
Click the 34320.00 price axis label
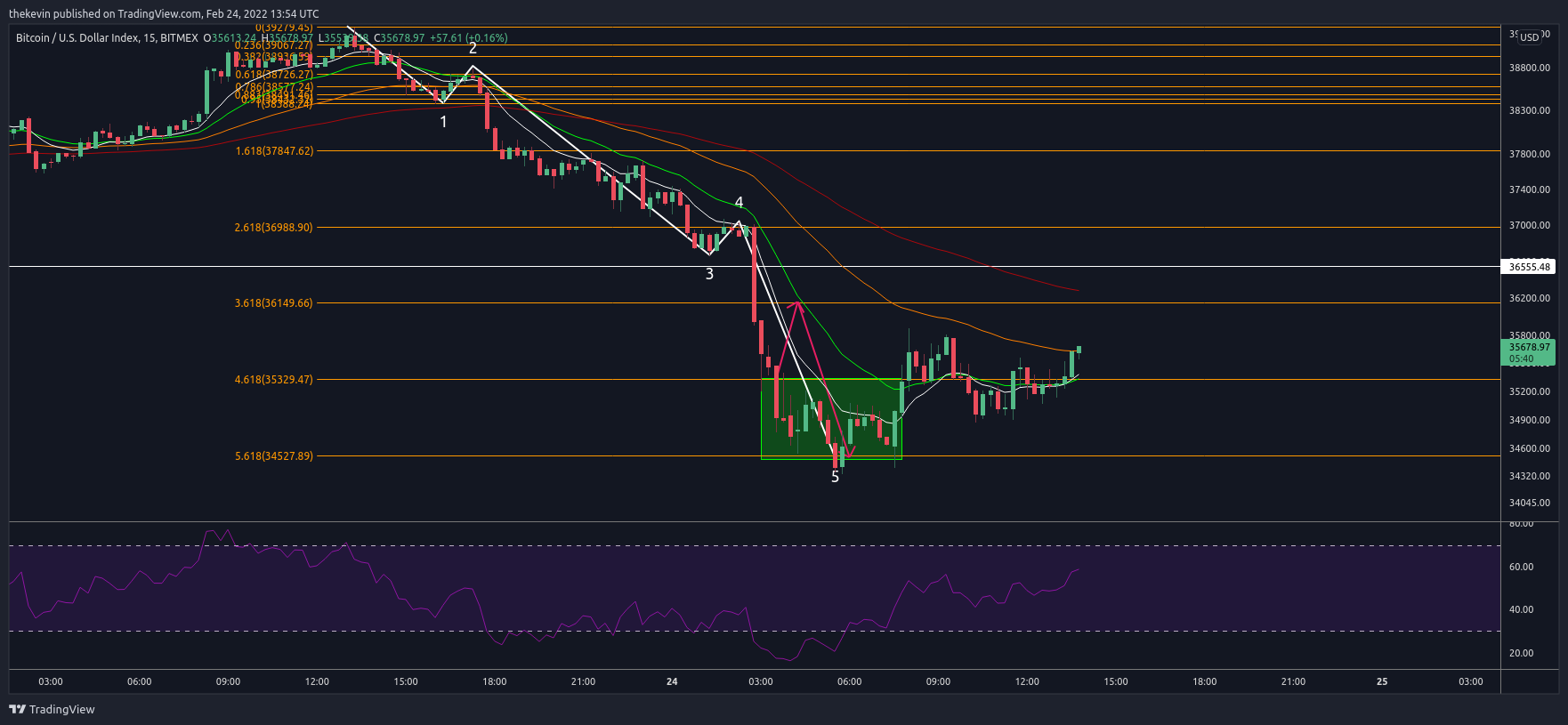coord(1529,476)
